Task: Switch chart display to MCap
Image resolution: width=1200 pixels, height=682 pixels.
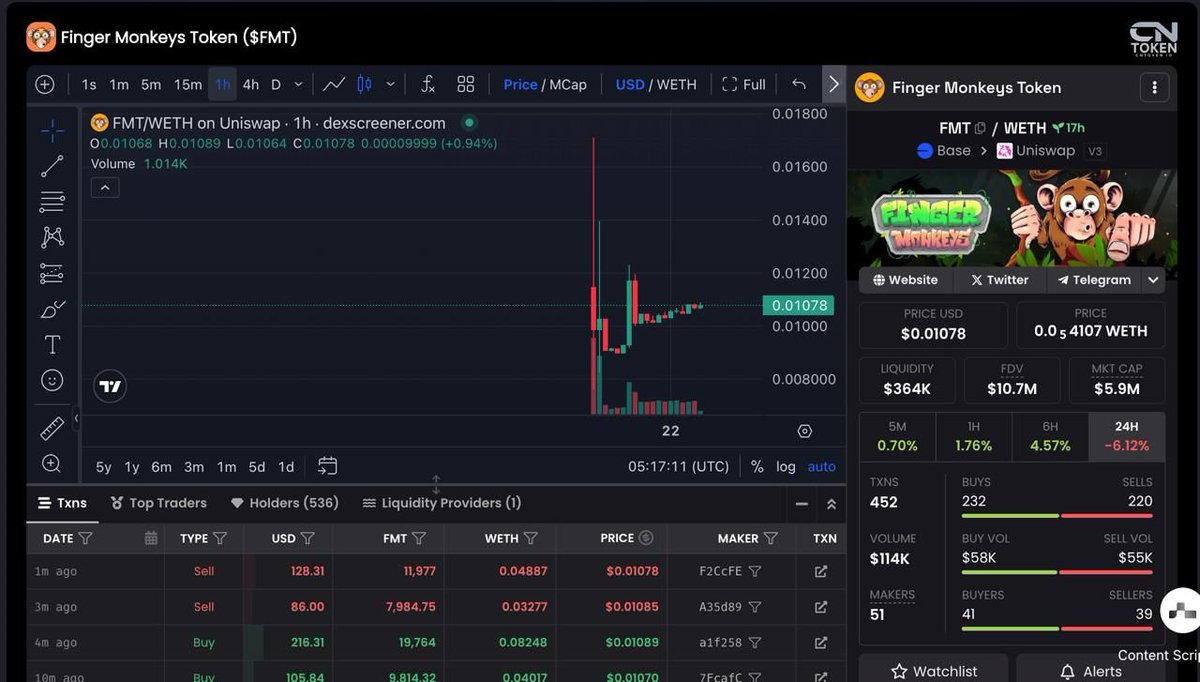Action: point(568,85)
